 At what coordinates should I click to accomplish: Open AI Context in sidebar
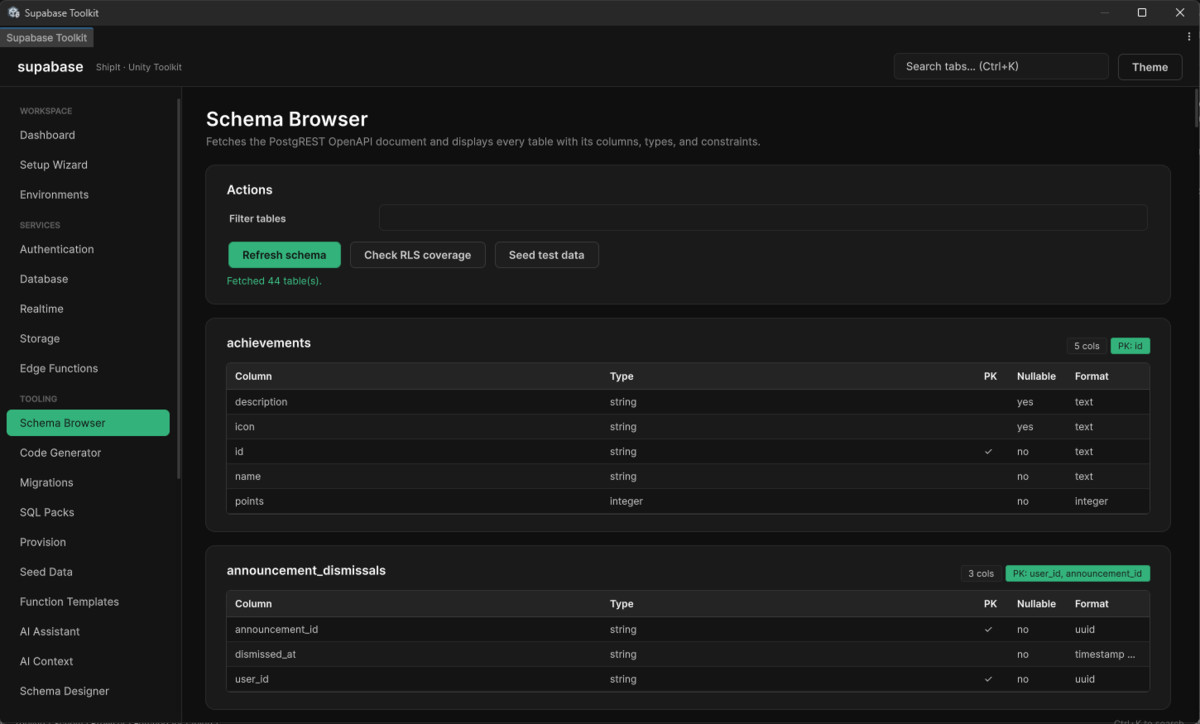[x=88, y=661]
